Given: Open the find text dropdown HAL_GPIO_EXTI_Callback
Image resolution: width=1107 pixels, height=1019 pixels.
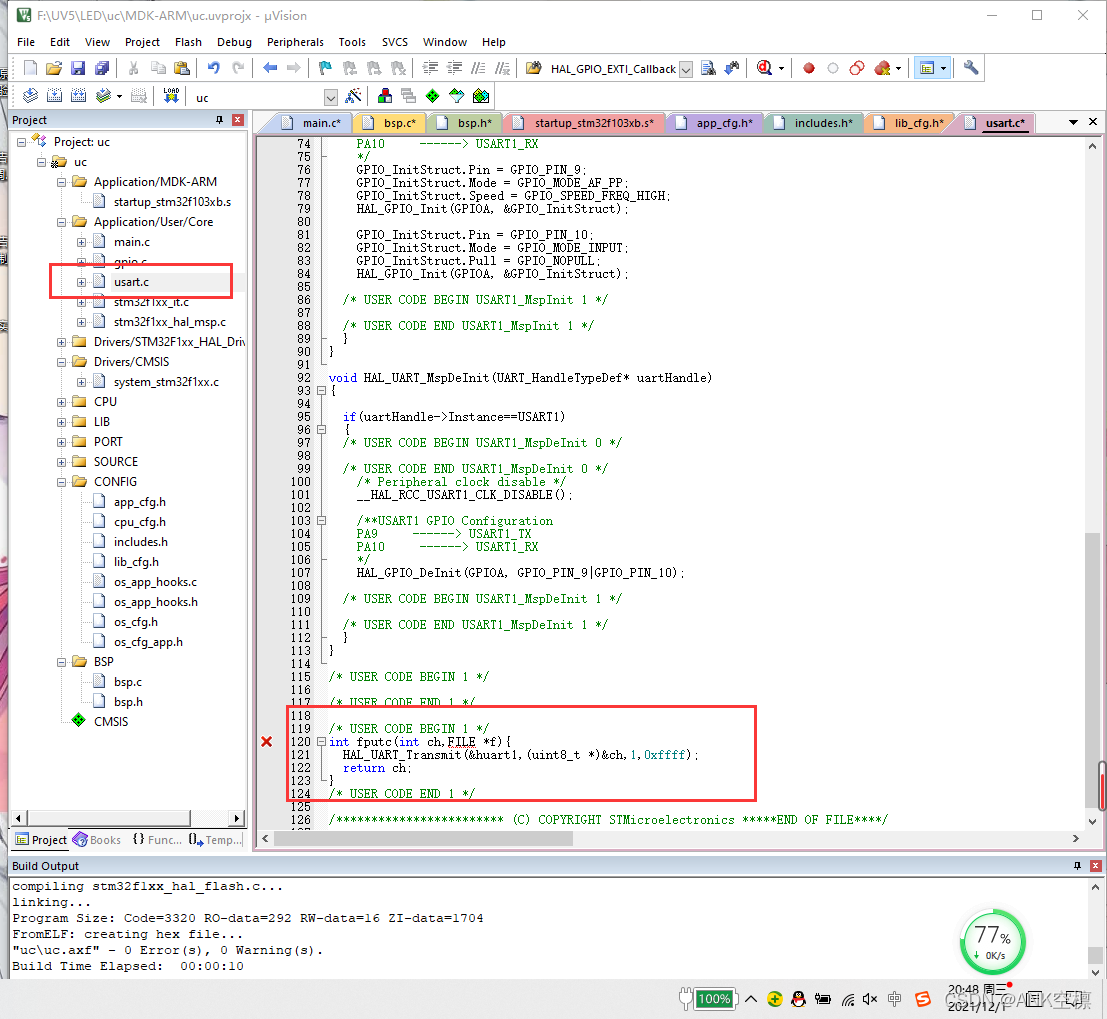Looking at the screenshot, I should tap(686, 70).
